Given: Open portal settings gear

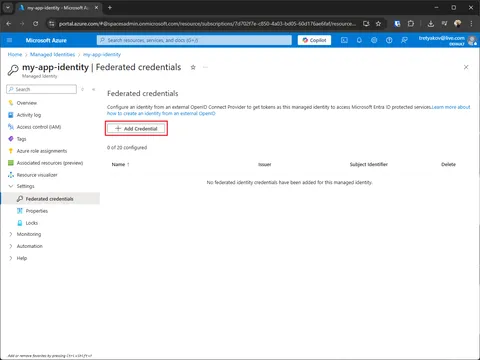Looking at the screenshot, I should coord(374,40).
